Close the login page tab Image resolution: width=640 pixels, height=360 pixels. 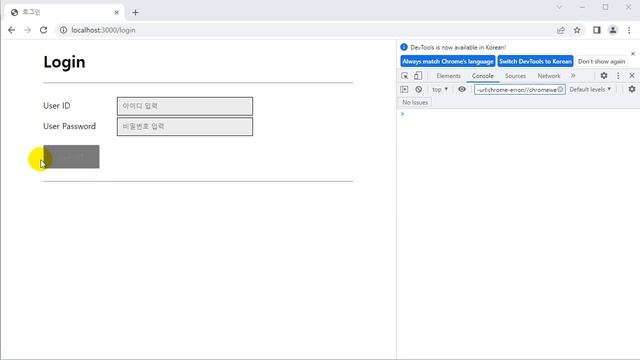click(116, 13)
